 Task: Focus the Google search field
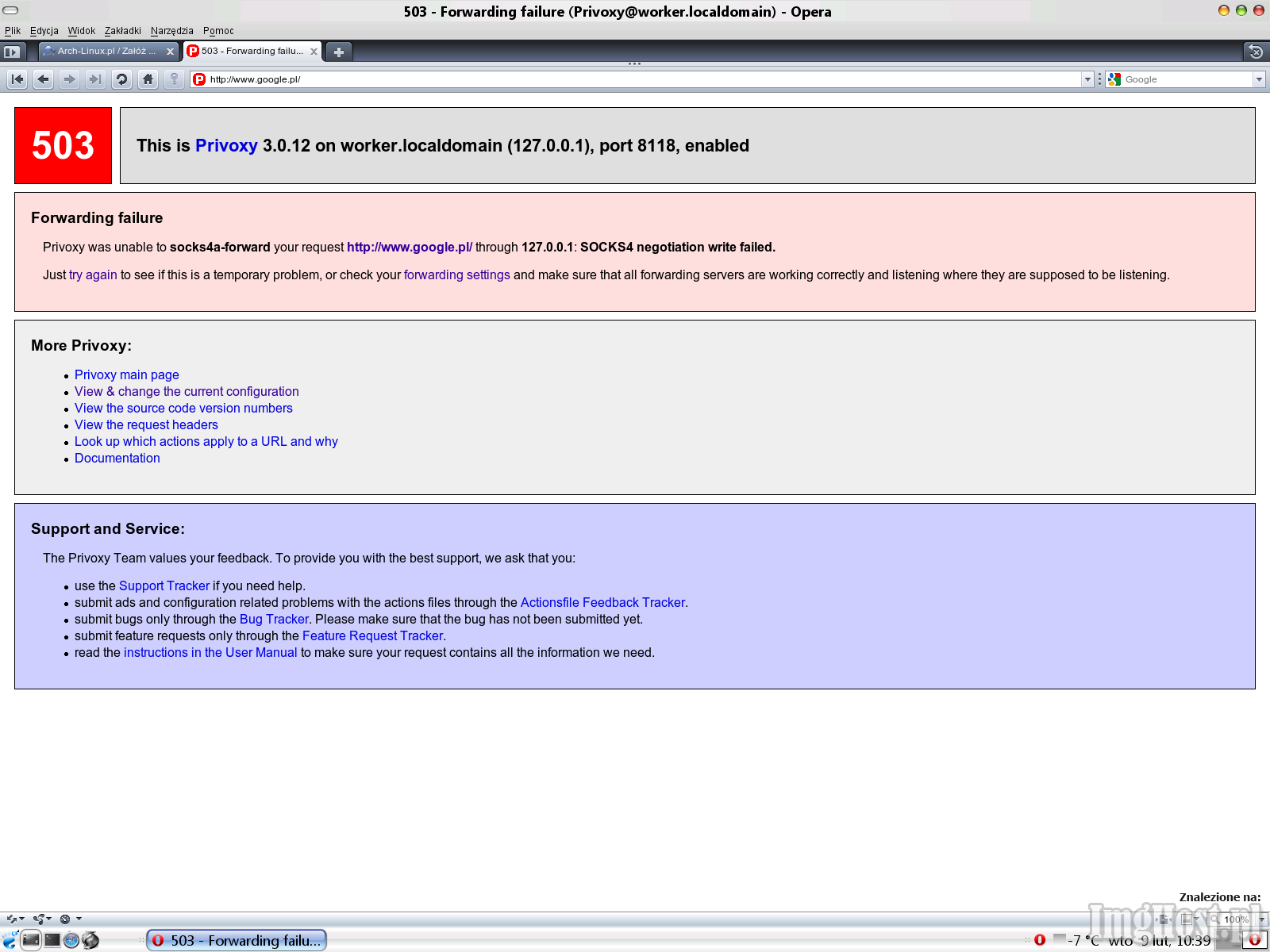coord(1187,79)
